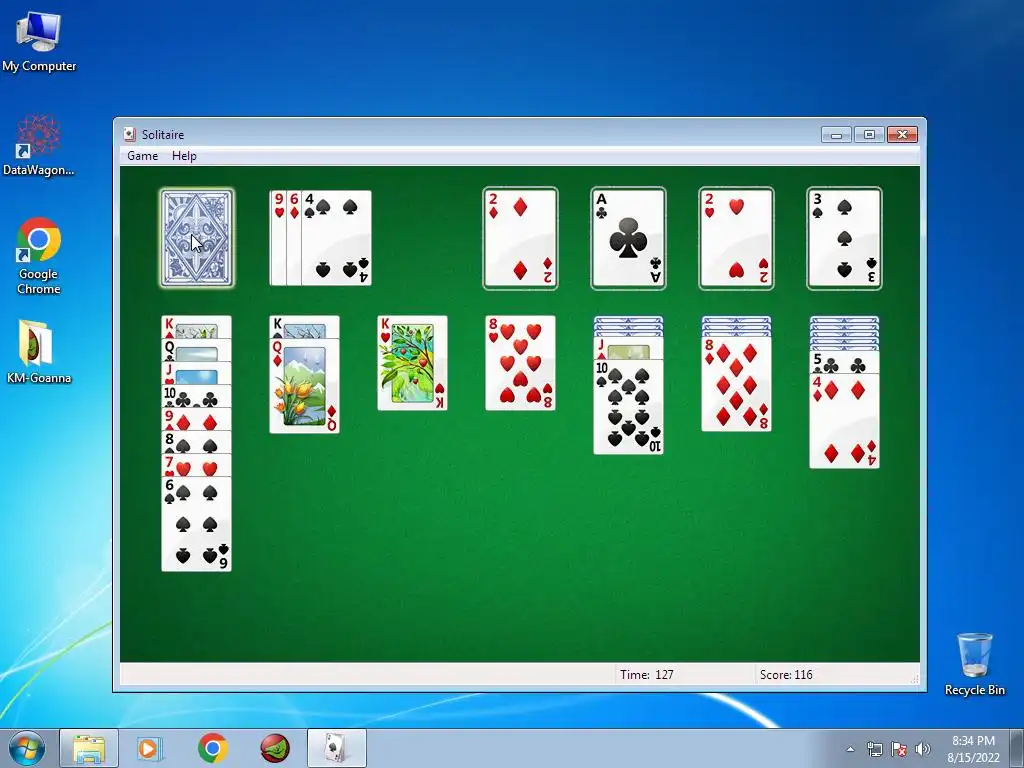Open My Computer desktop icon
The width and height of the screenshot is (1024, 768).
(39, 42)
